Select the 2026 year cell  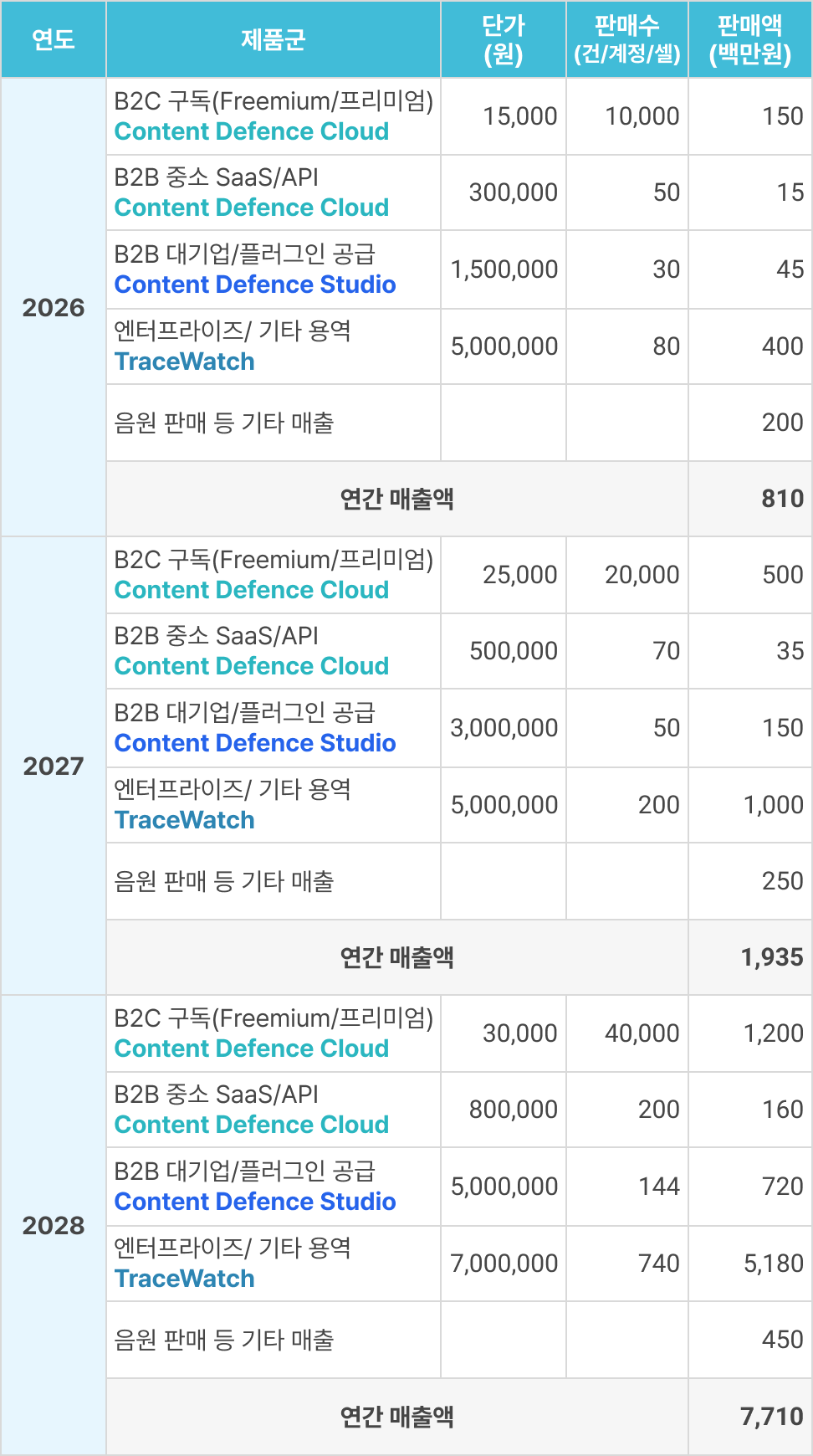tap(54, 308)
